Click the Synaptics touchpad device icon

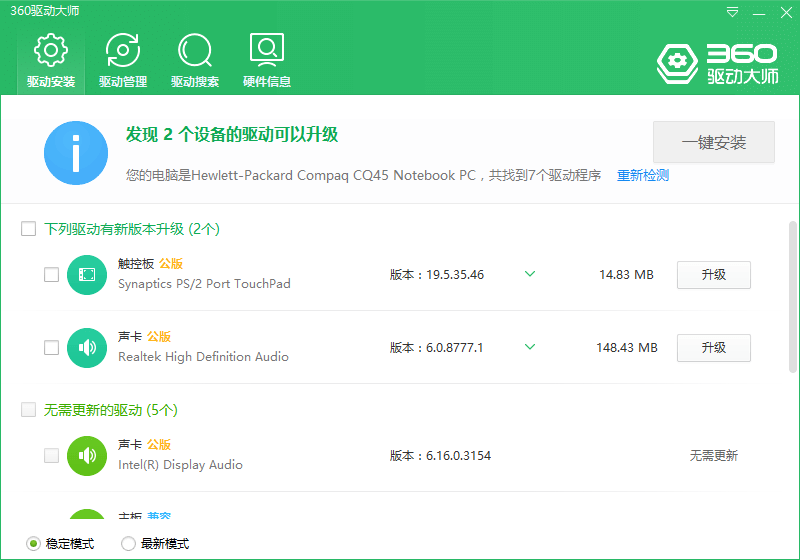click(x=87, y=275)
